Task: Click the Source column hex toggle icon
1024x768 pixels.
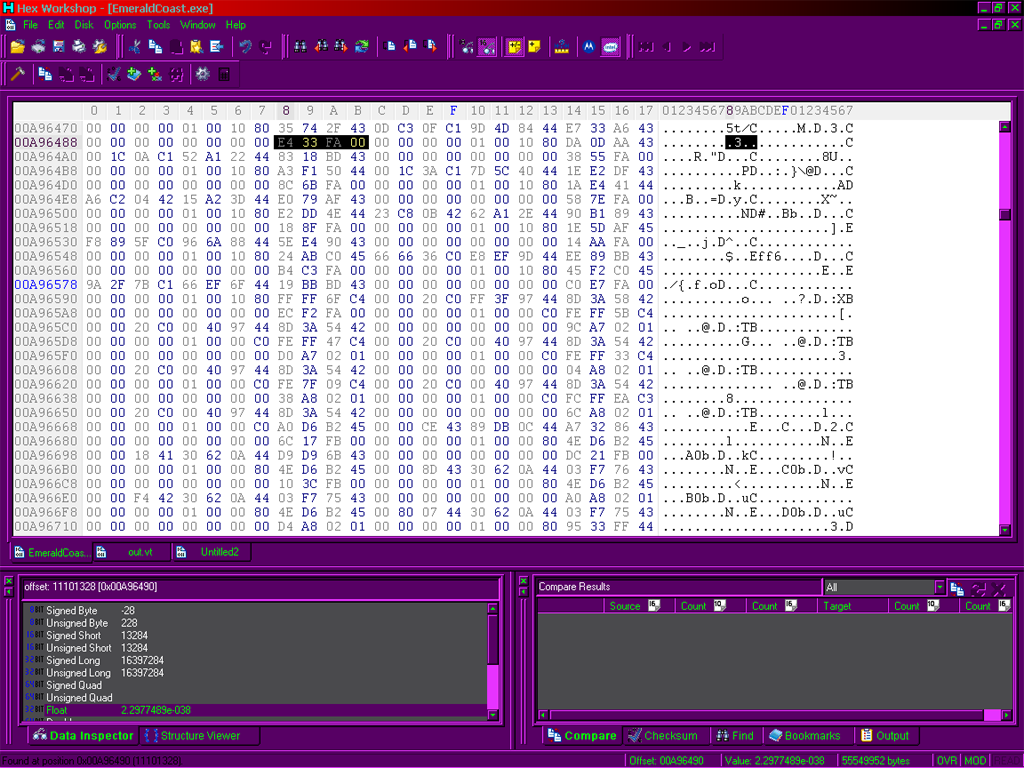Action: [x=654, y=605]
